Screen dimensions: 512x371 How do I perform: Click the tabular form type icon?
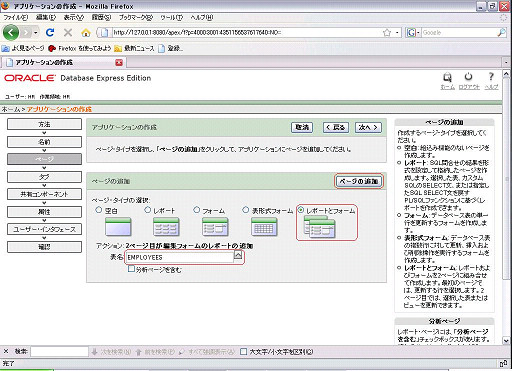pyautogui.click(x=264, y=227)
